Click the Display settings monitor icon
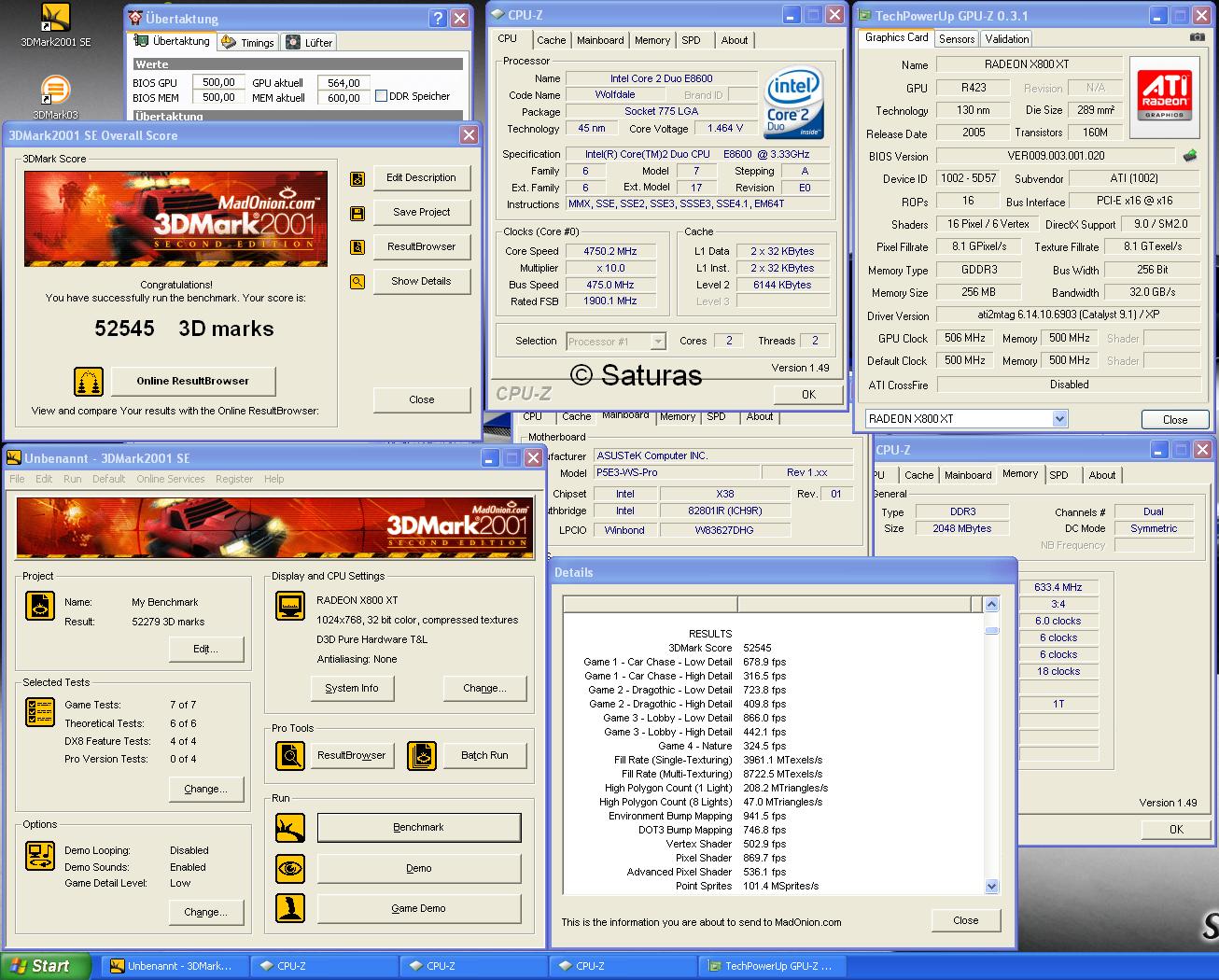 [x=290, y=606]
